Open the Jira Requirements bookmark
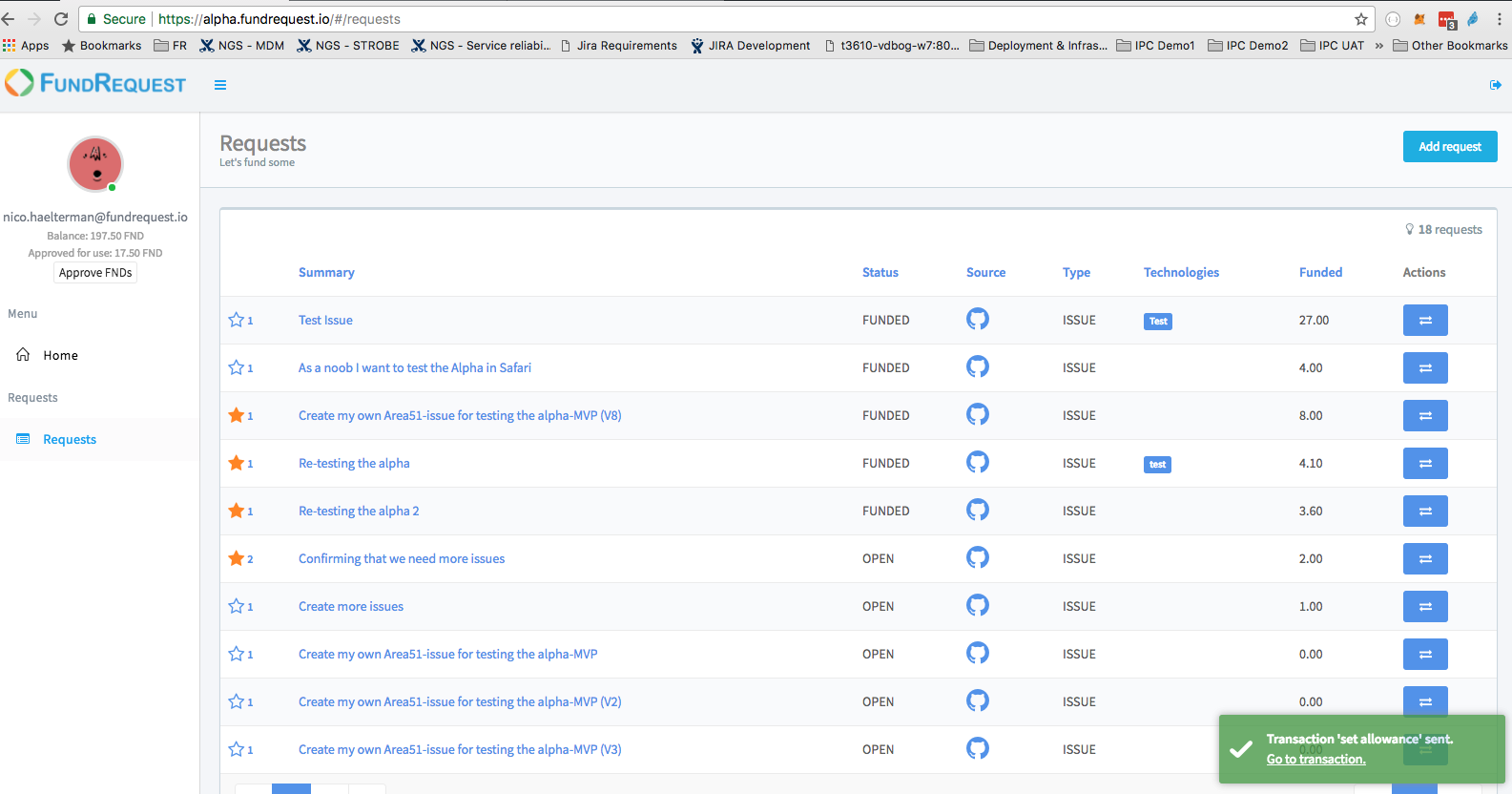This screenshot has height=794, width=1512. [618, 45]
